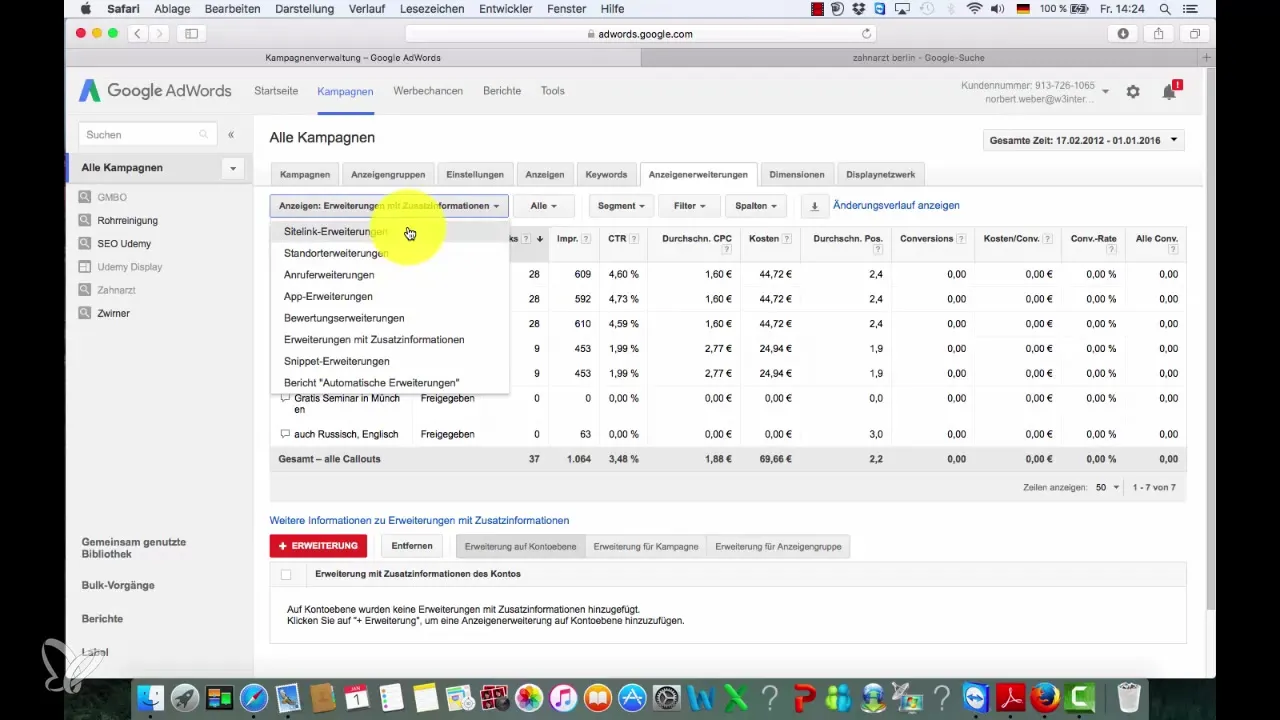Click the help icon beside Impr.
The height and width of the screenshot is (720, 1280).
pos(586,239)
